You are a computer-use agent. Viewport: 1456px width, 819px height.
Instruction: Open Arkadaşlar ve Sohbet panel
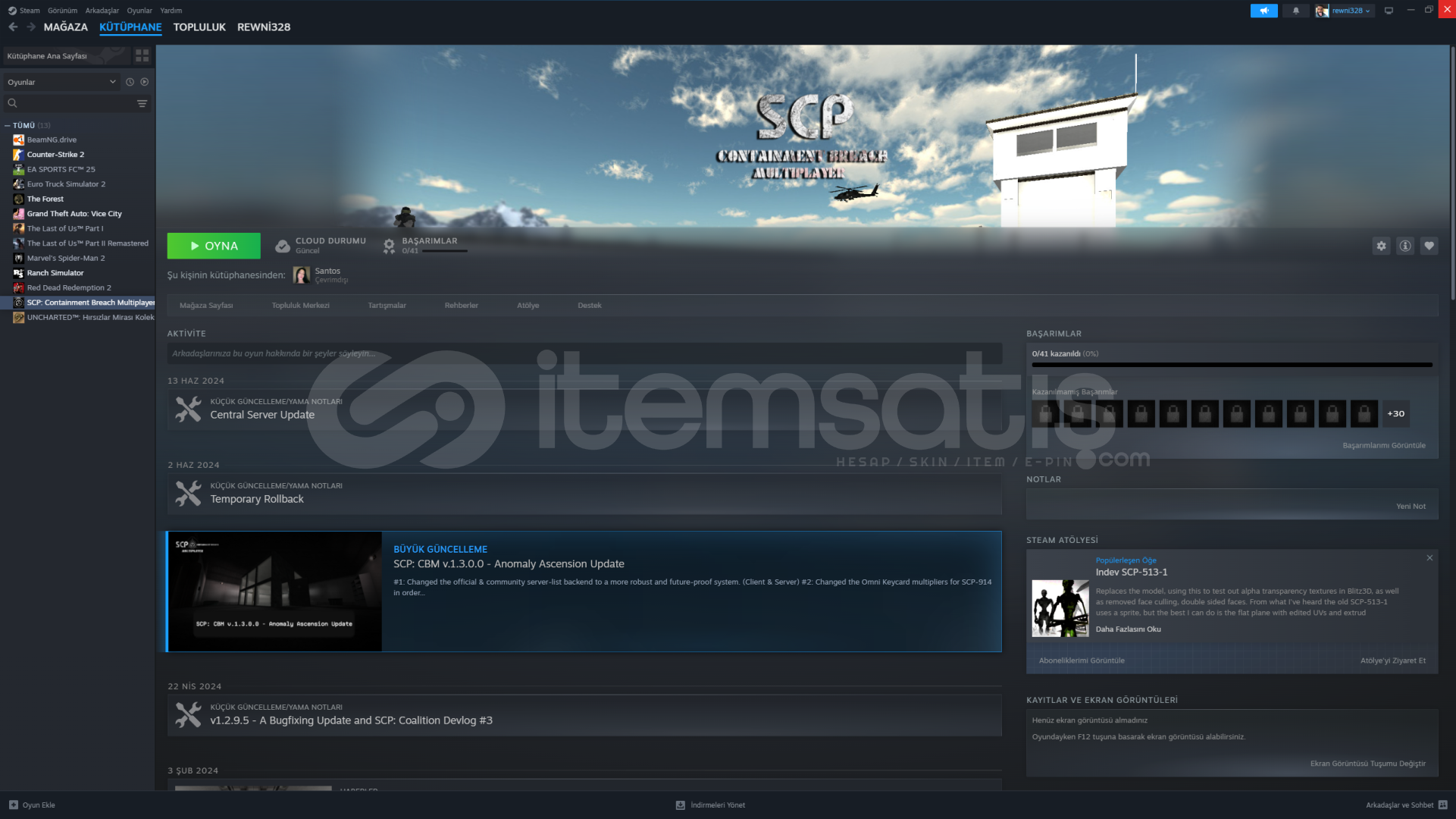(1406, 805)
